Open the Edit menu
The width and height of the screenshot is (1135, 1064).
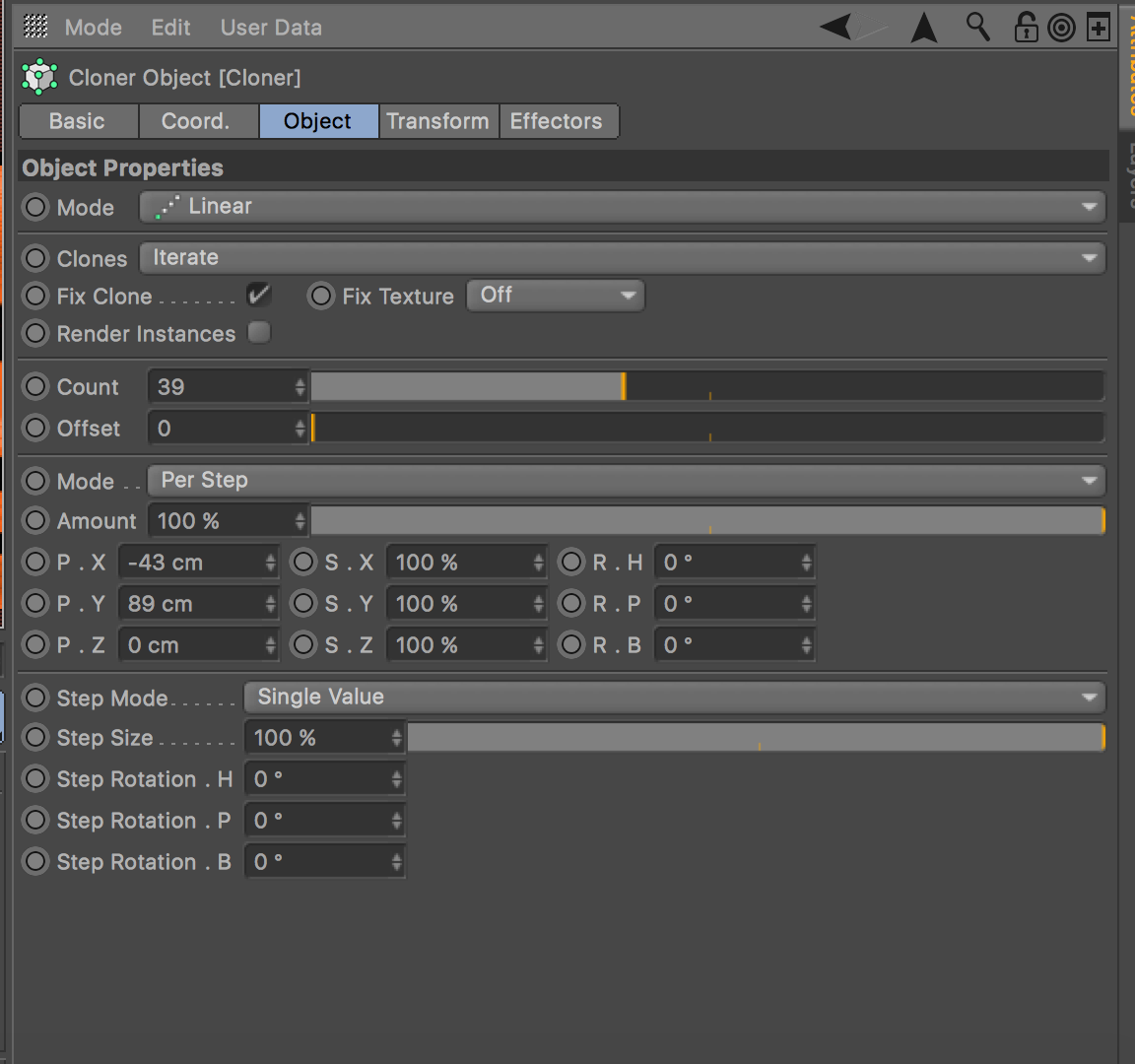pyautogui.click(x=170, y=28)
